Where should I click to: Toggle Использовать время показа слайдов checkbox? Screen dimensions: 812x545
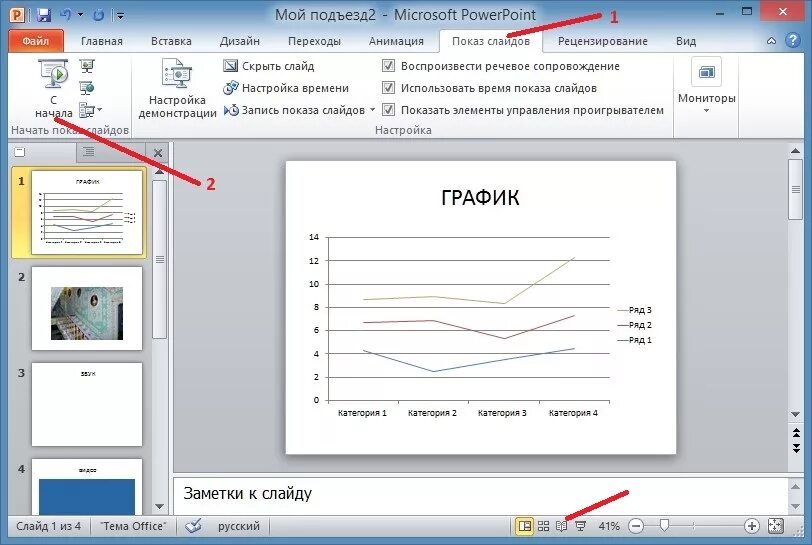(388, 88)
